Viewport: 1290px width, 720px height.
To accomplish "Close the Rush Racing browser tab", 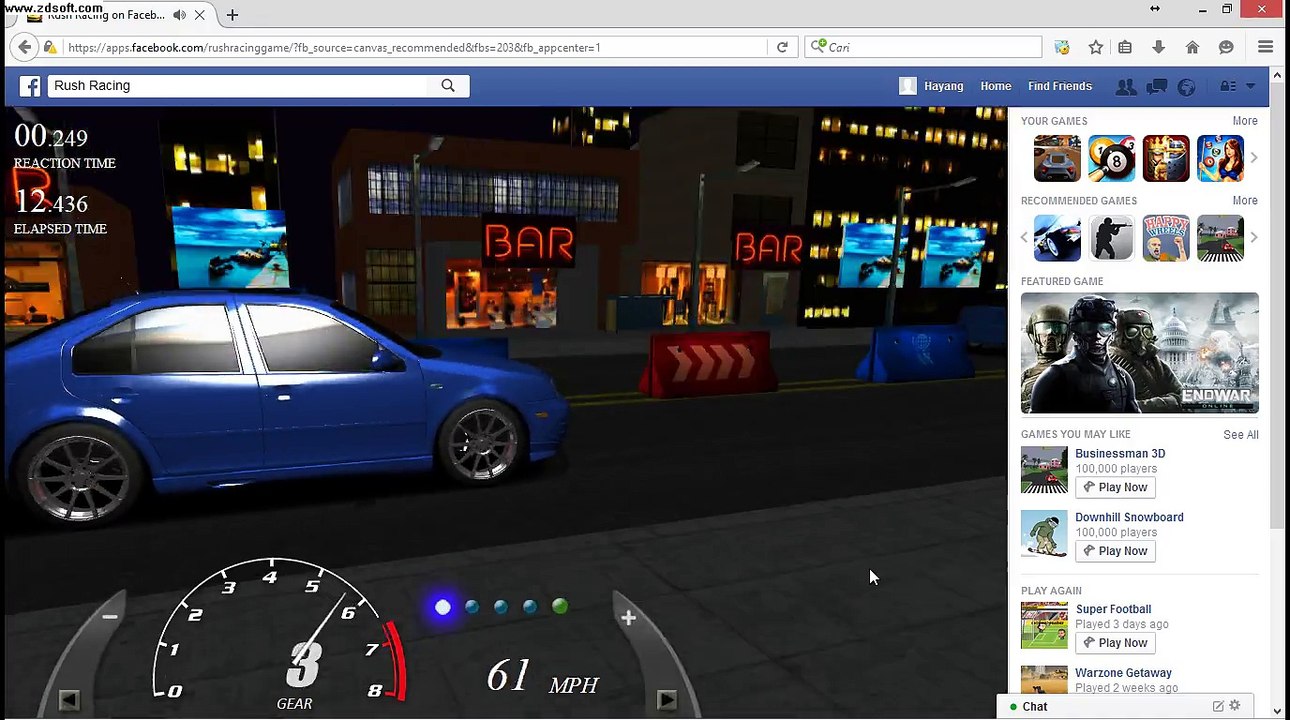I will click(x=200, y=15).
